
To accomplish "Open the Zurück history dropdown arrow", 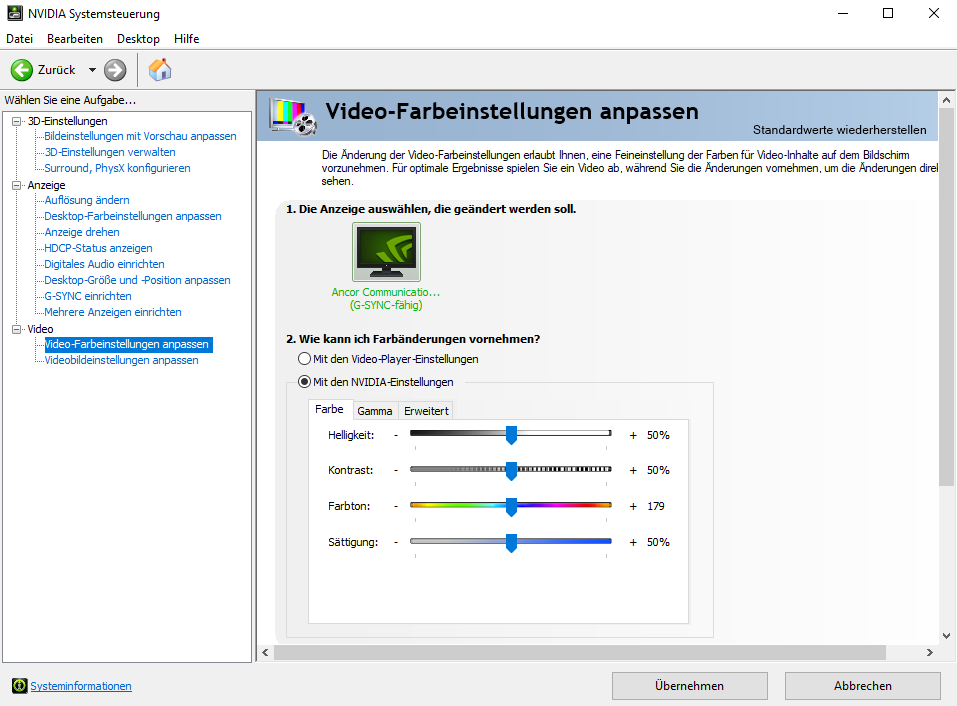I will point(92,70).
